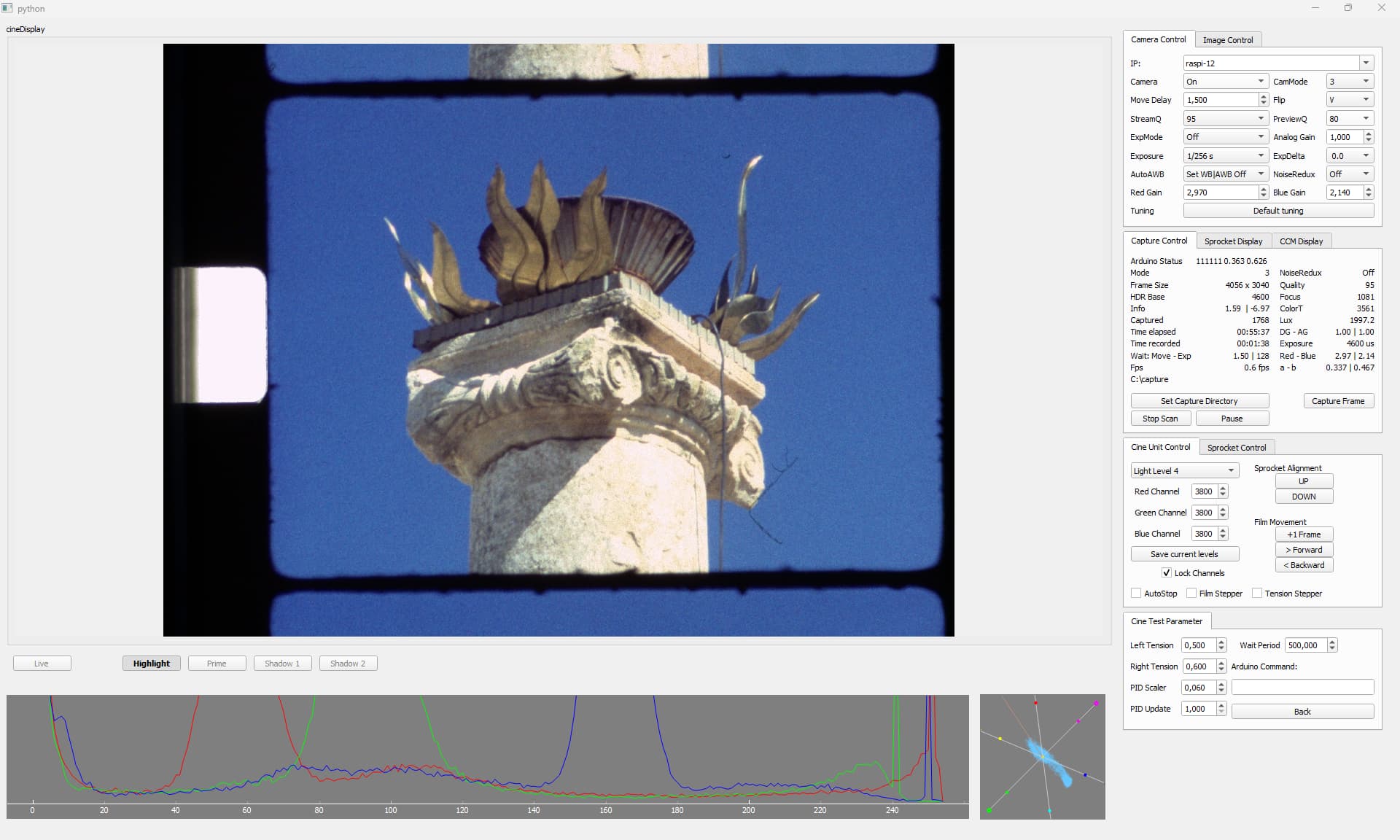This screenshot has width=1400, height=840.
Task: Click the Default tuning button
Action: (1278, 211)
